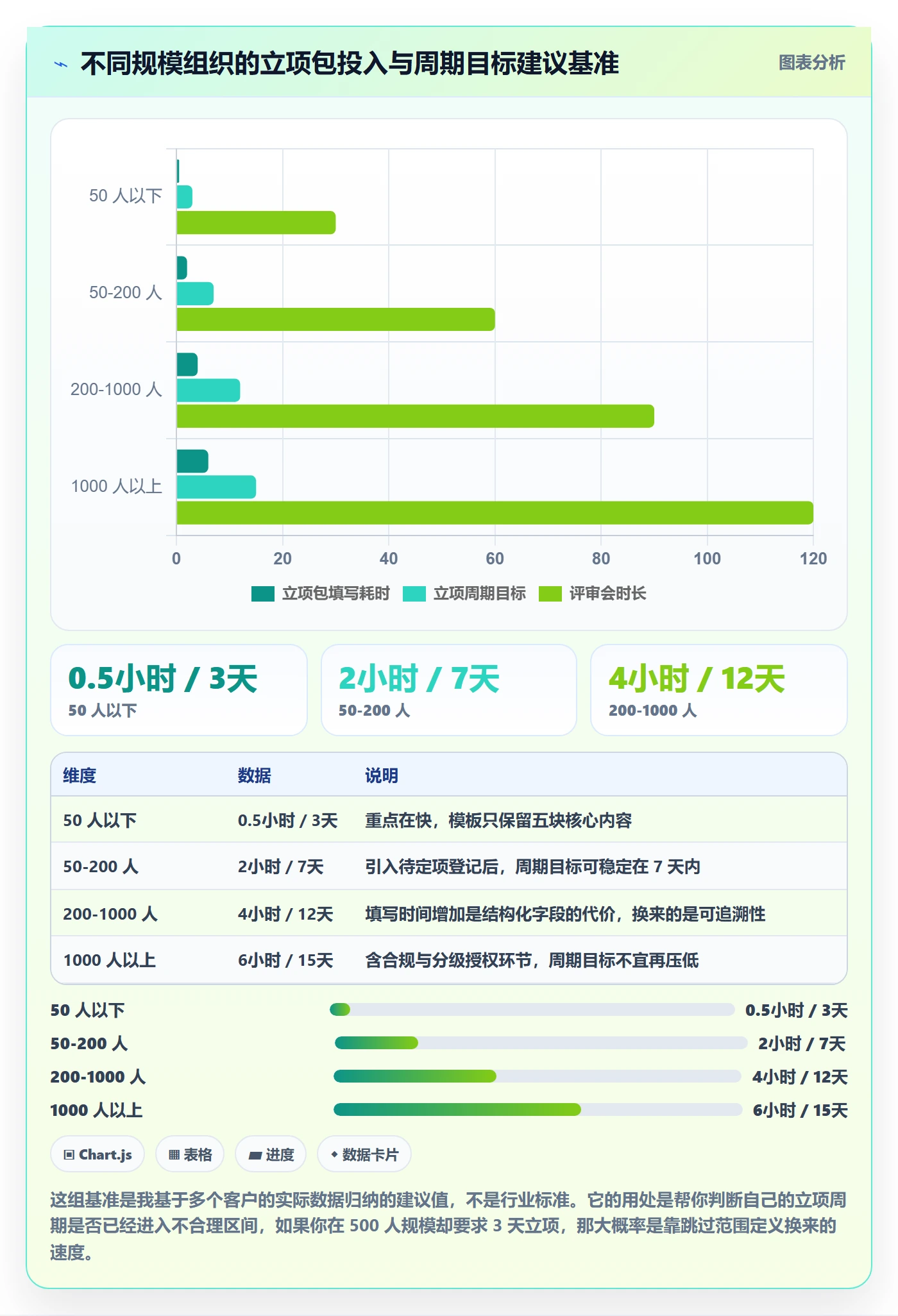Select the Chart.js tag chip
This screenshot has height=1316, width=898.
97,1154
